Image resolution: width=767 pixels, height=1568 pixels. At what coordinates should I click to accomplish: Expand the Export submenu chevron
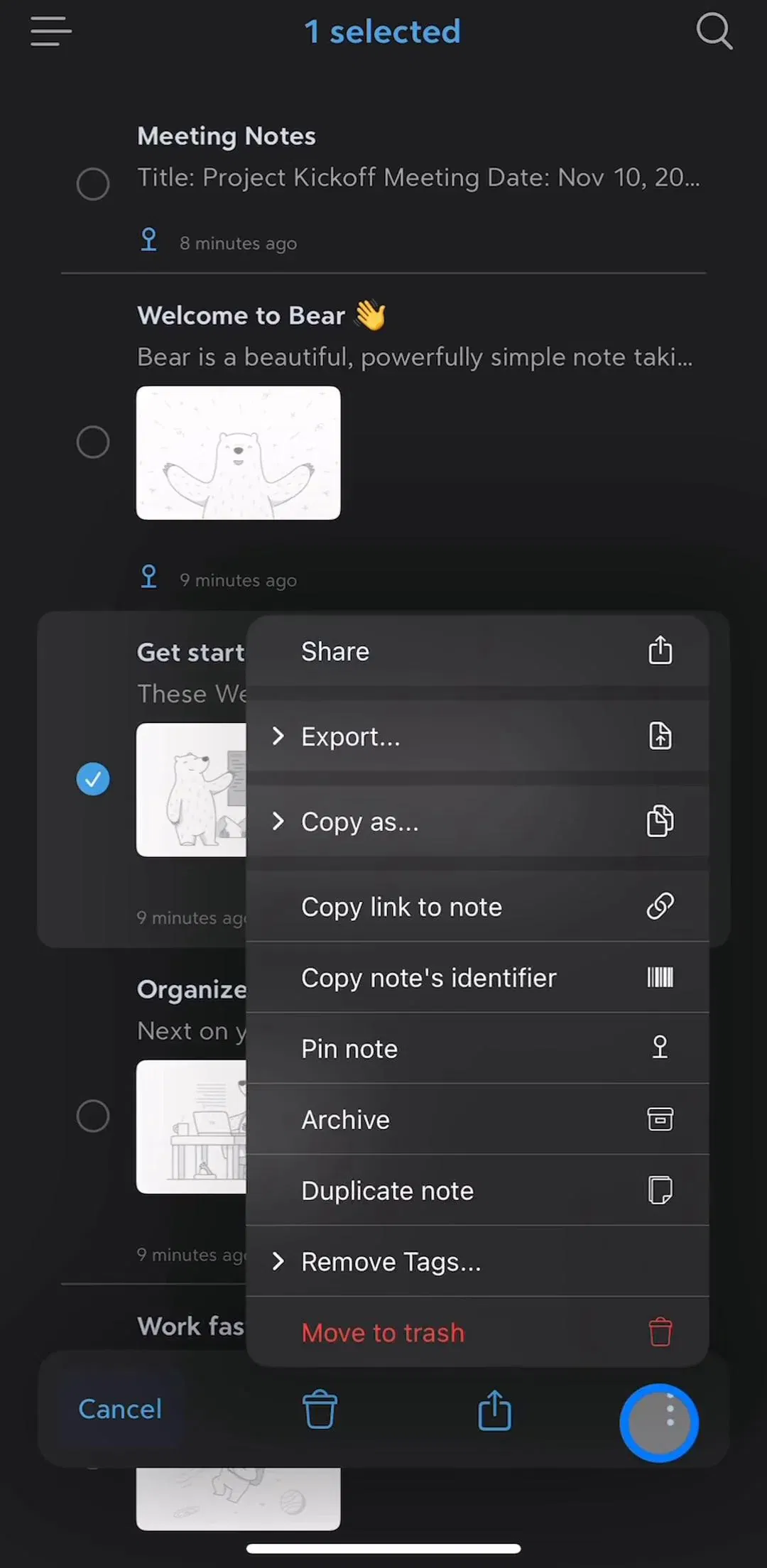pyautogui.click(x=278, y=736)
